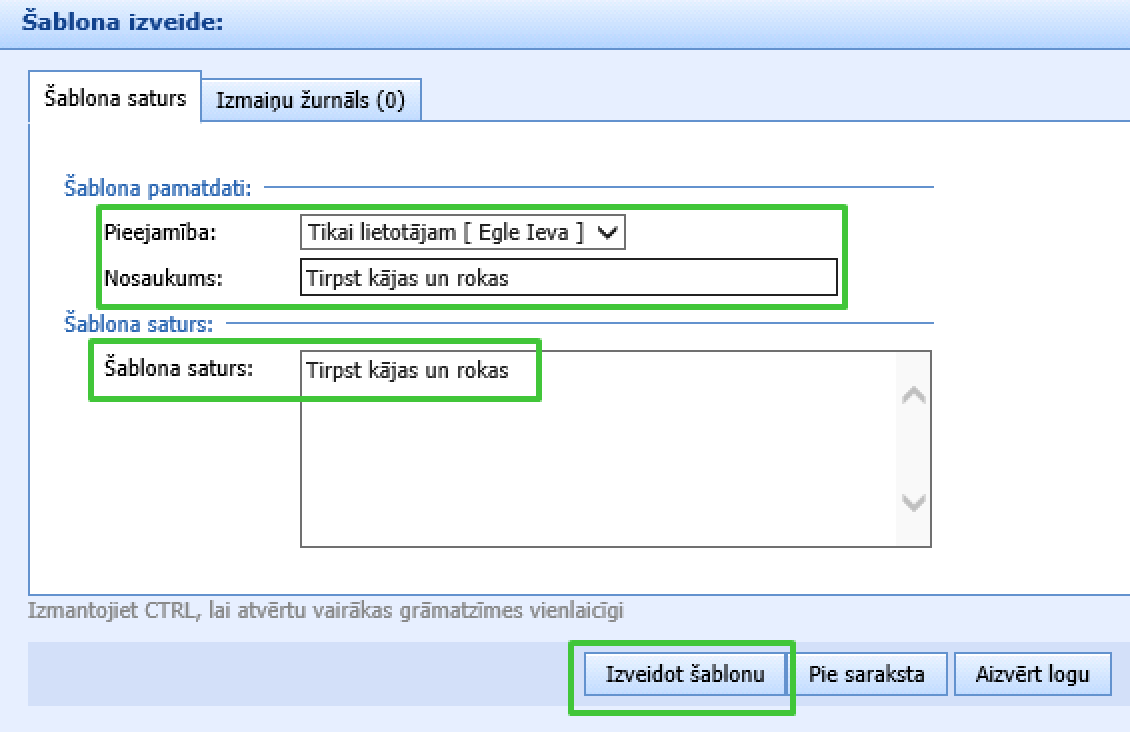Go back via Pie saraksta button
This screenshot has height=732, width=1130.
pos(867,674)
